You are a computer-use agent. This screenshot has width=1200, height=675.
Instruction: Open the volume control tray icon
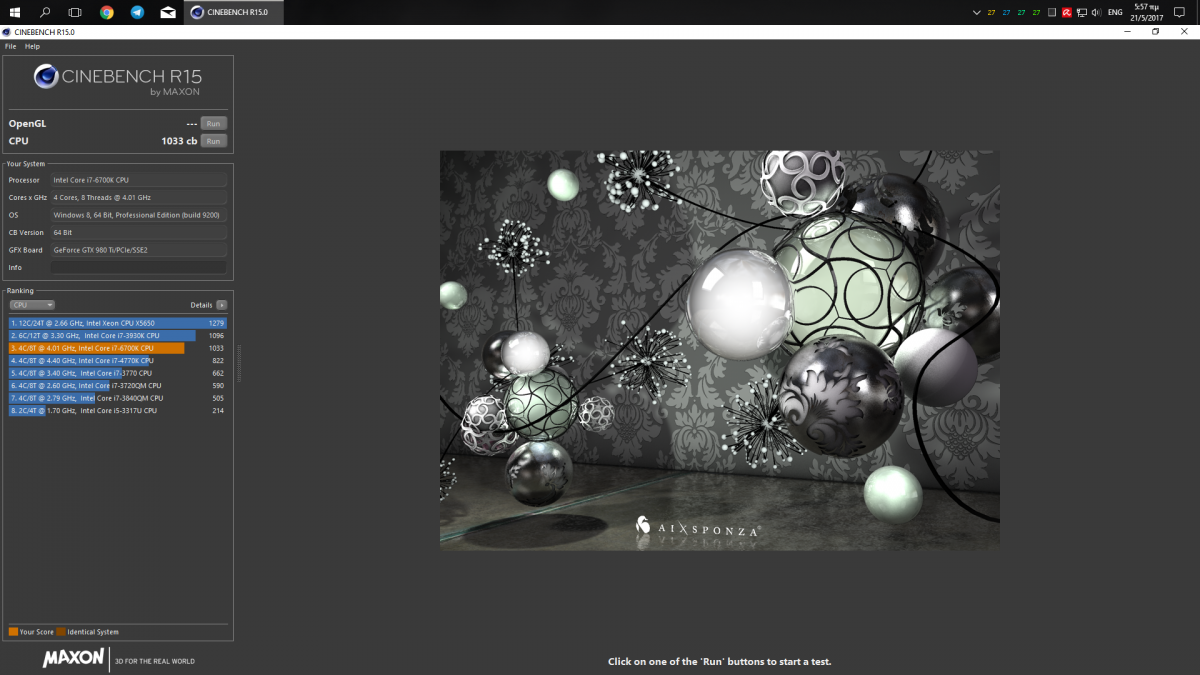pos(1097,13)
